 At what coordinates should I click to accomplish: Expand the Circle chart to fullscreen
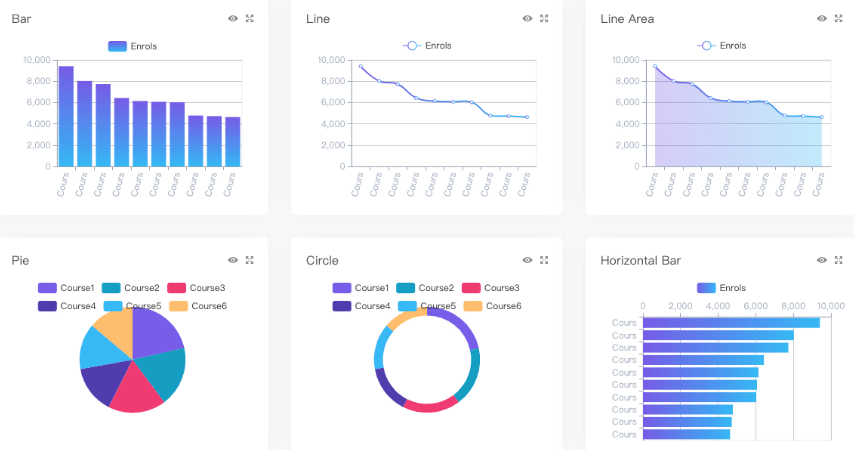pyautogui.click(x=544, y=260)
